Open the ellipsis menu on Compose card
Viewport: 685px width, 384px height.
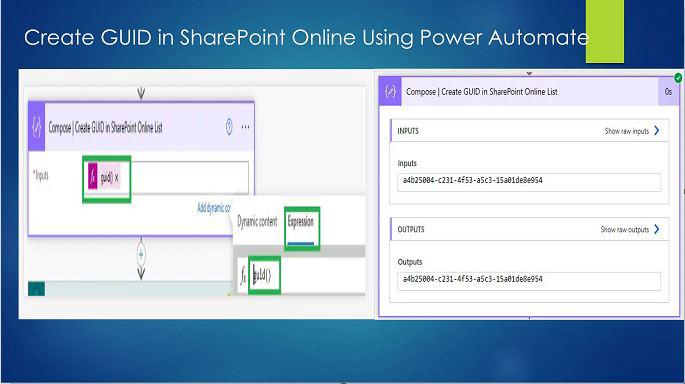coord(246,127)
